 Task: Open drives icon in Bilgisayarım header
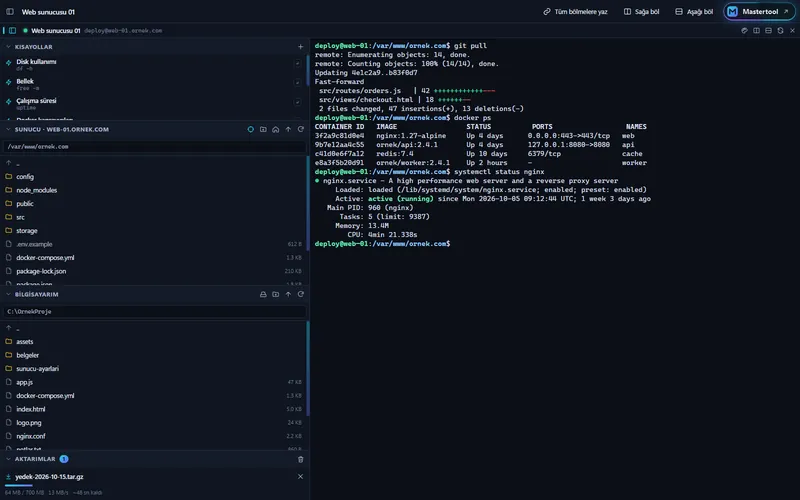pos(263,294)
